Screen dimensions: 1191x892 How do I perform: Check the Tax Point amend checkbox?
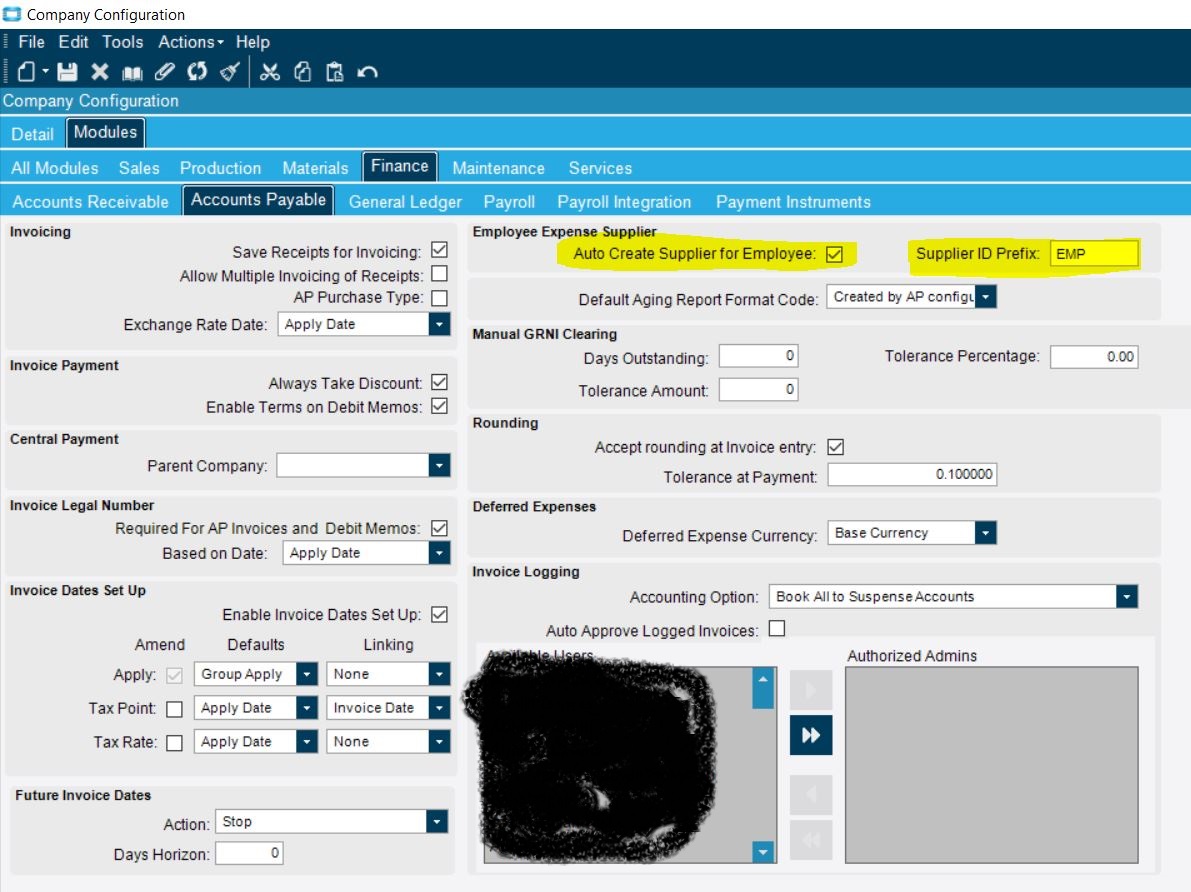pyautogui.click(x=175, y=709)
